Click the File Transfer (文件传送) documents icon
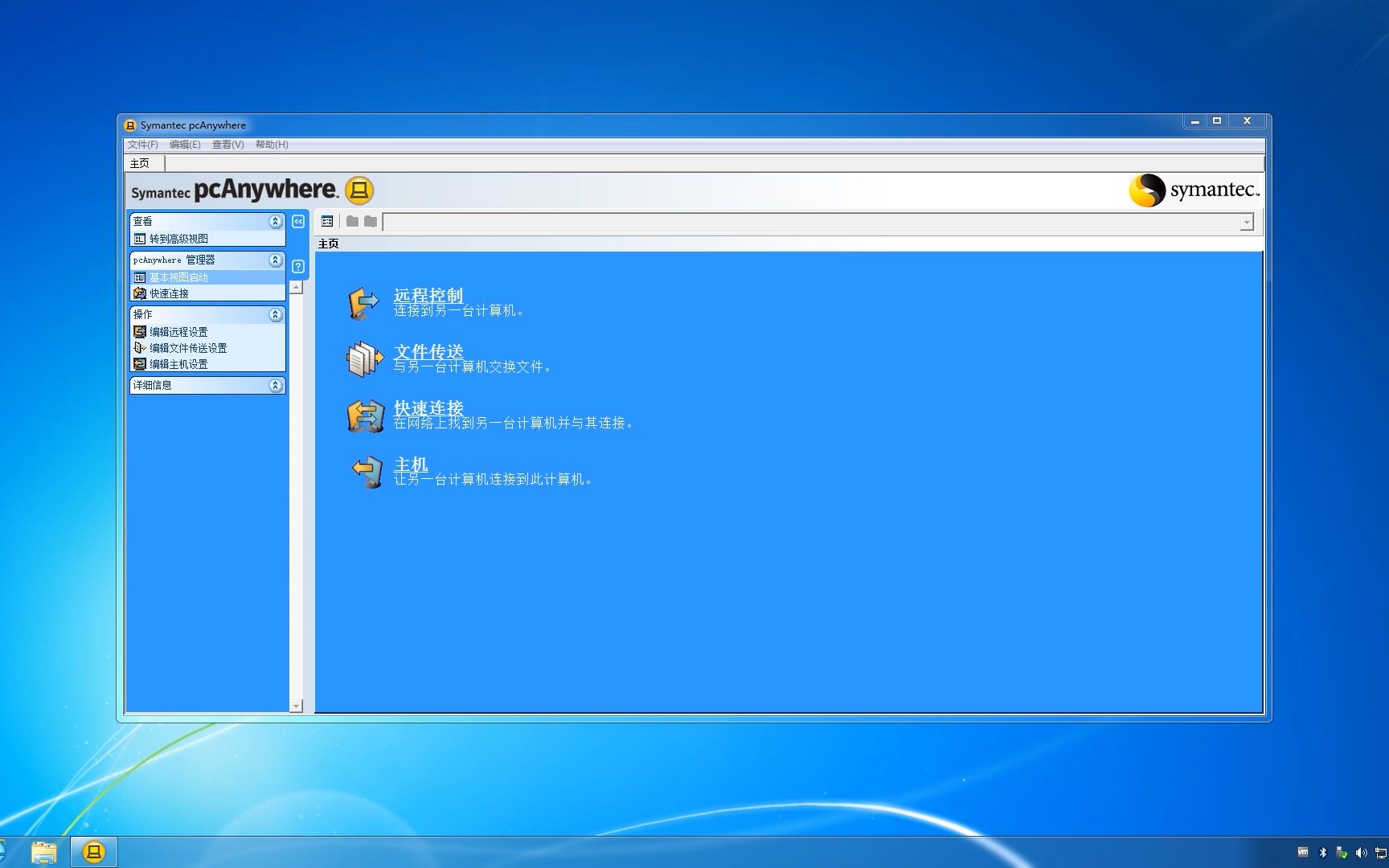Image resolution: width=1389 pixels, height=868 pixels. (364, 359)
